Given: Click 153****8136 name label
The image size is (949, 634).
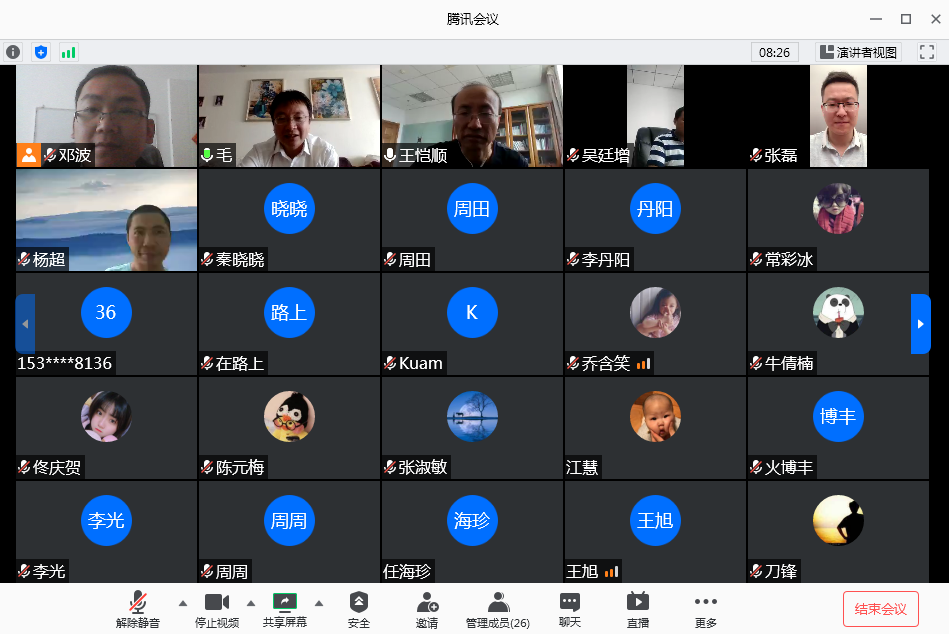Looking at the screenshot, I should (x=64, y=363).
